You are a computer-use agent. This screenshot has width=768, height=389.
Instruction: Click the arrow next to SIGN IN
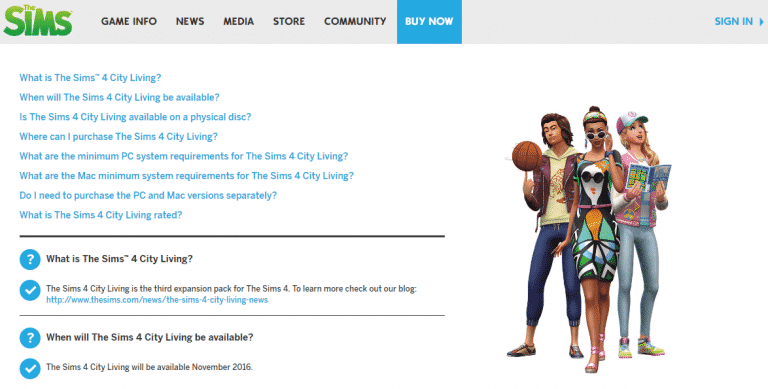coord(761,22)
